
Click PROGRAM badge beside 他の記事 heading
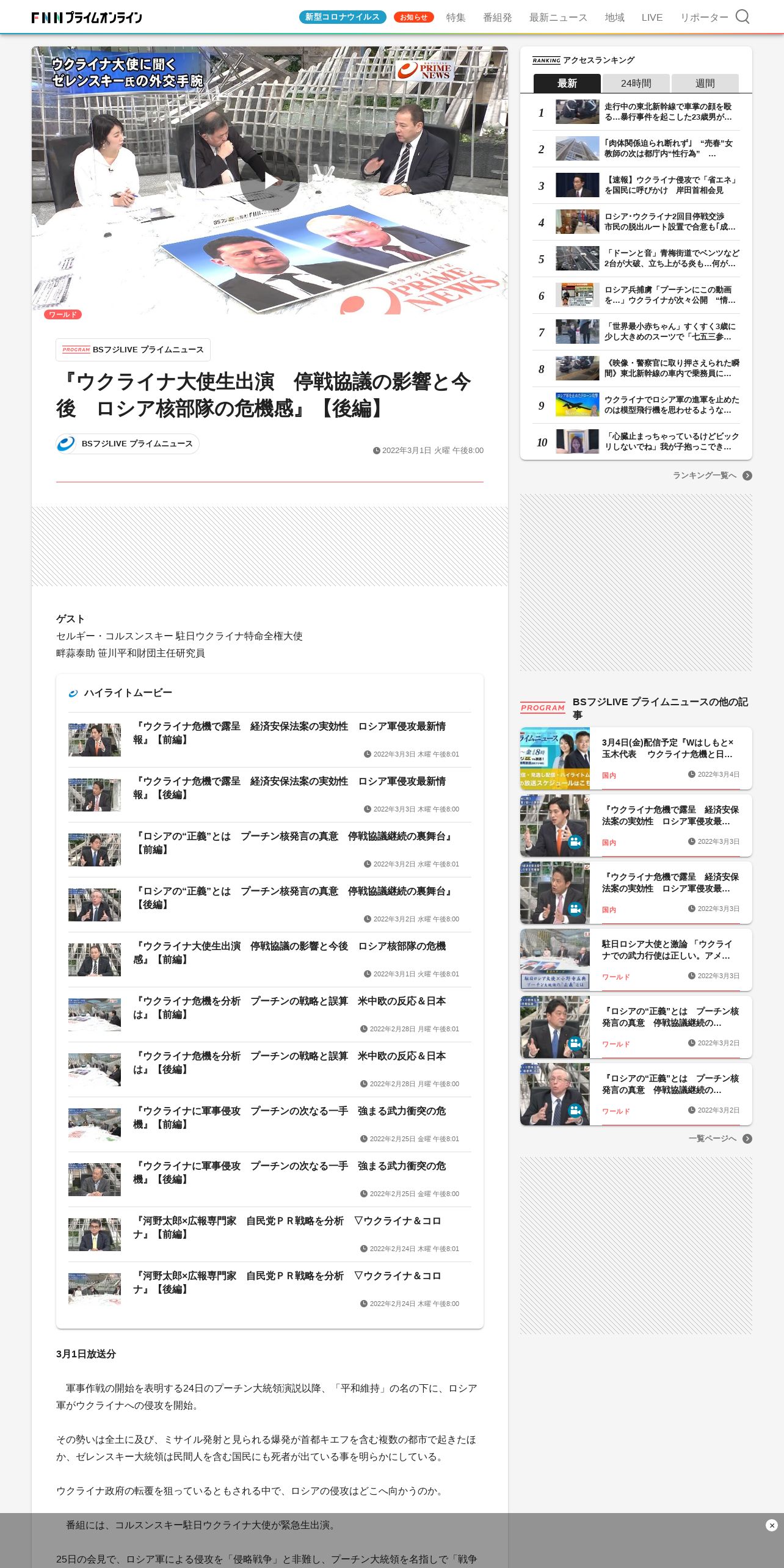[543, 708]
